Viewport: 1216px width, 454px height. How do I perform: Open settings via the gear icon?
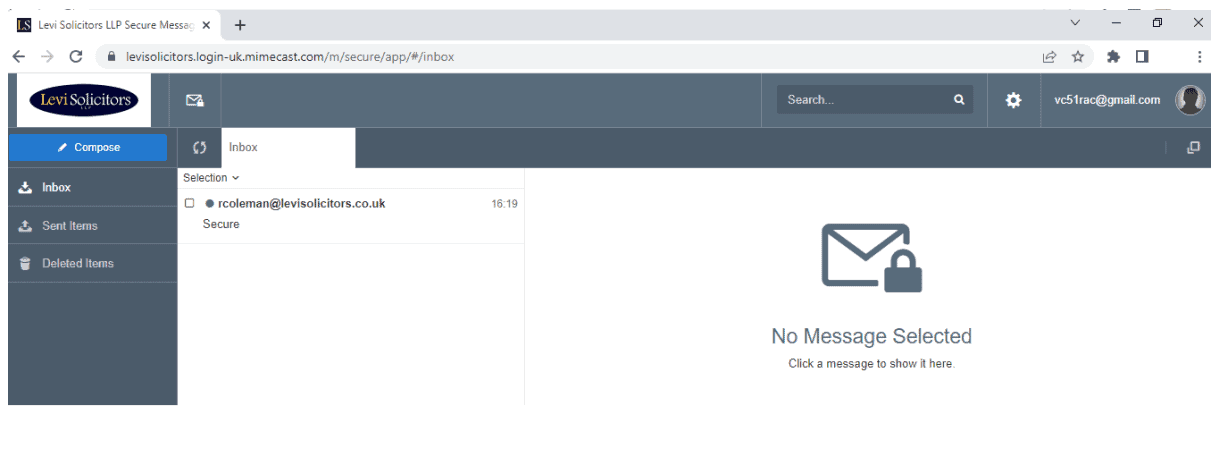pos(1013,100)
